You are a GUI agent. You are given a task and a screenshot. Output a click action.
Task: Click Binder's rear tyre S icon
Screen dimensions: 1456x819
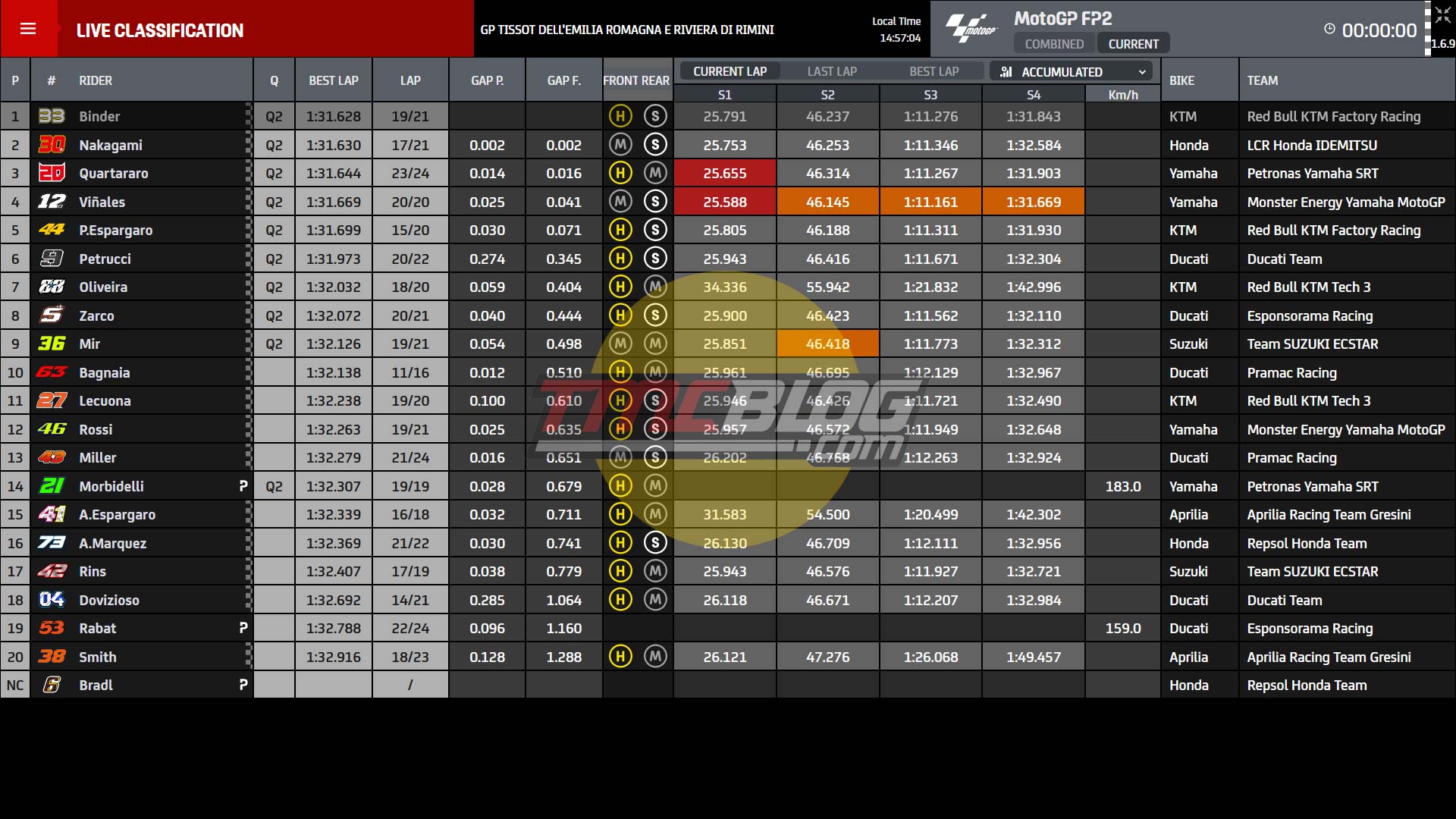(655, 116)
